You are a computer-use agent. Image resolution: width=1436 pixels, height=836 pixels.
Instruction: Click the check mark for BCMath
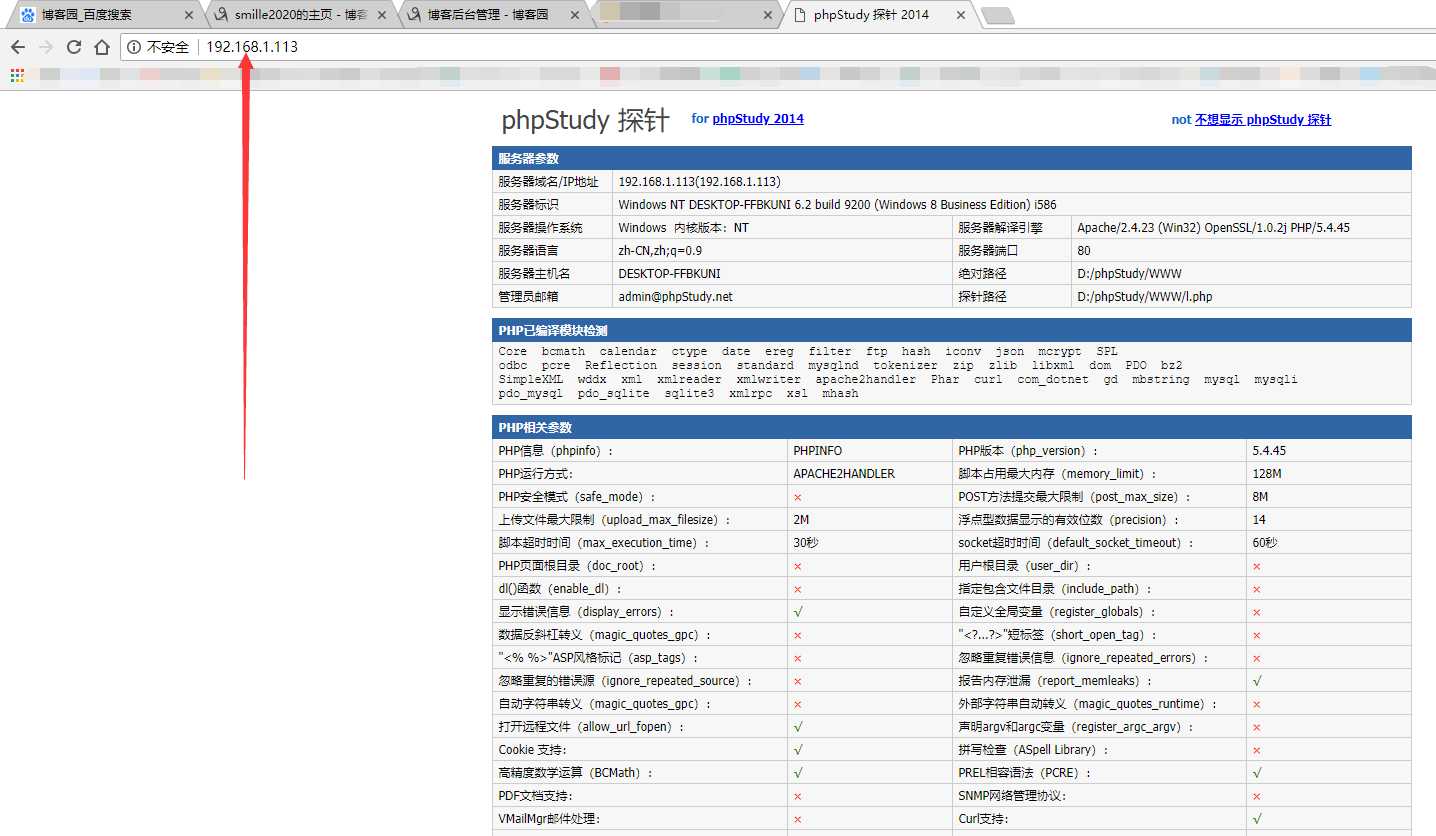pos(798,773)
